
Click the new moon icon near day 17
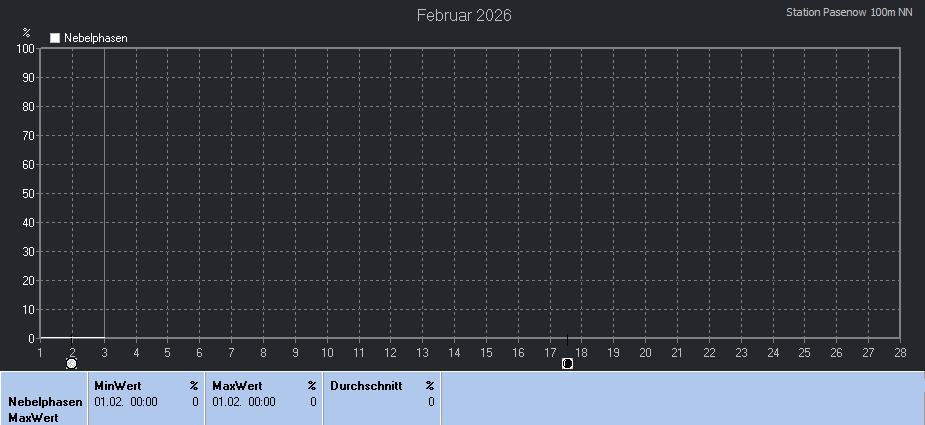tap(567, 363)
